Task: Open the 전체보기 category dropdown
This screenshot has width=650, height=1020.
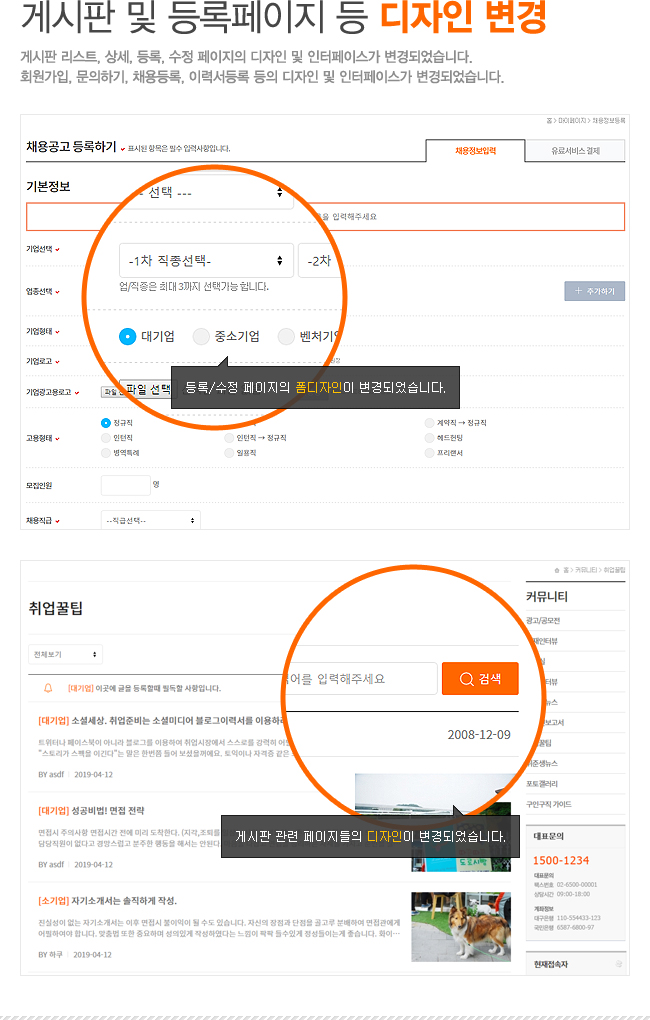Action: [65, 654]
